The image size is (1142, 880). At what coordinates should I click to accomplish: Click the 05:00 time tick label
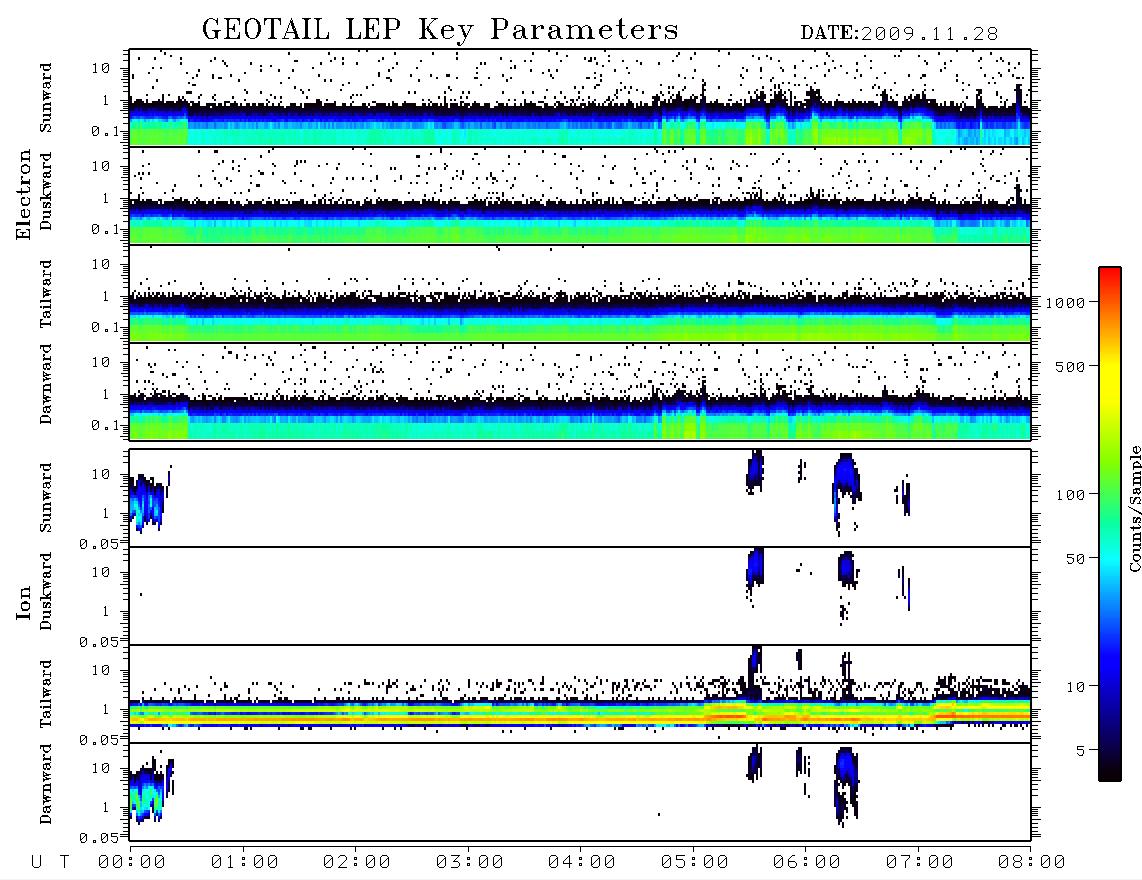tap(695, 863)
